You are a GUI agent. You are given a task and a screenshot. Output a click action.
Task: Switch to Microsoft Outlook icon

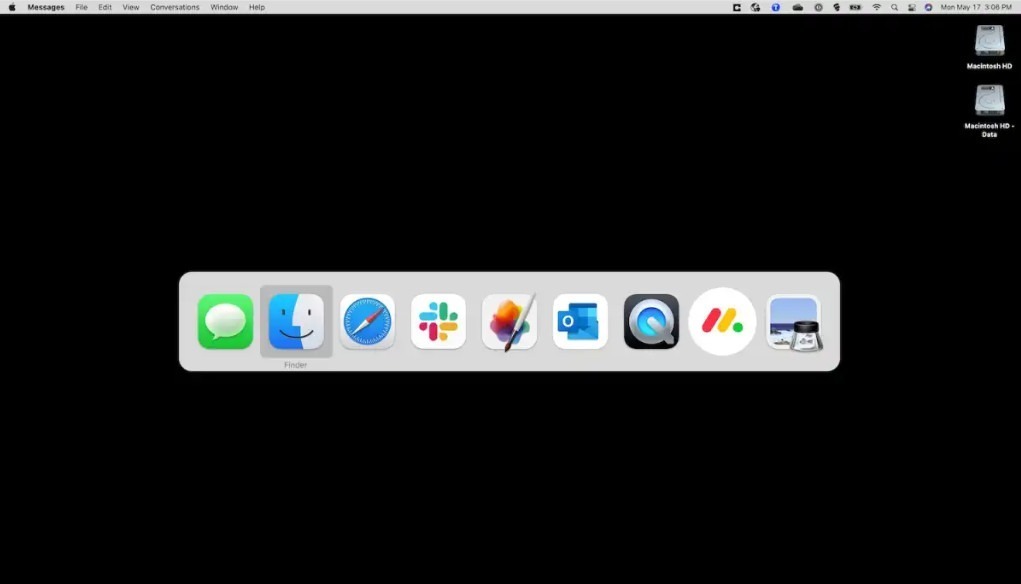580,322
